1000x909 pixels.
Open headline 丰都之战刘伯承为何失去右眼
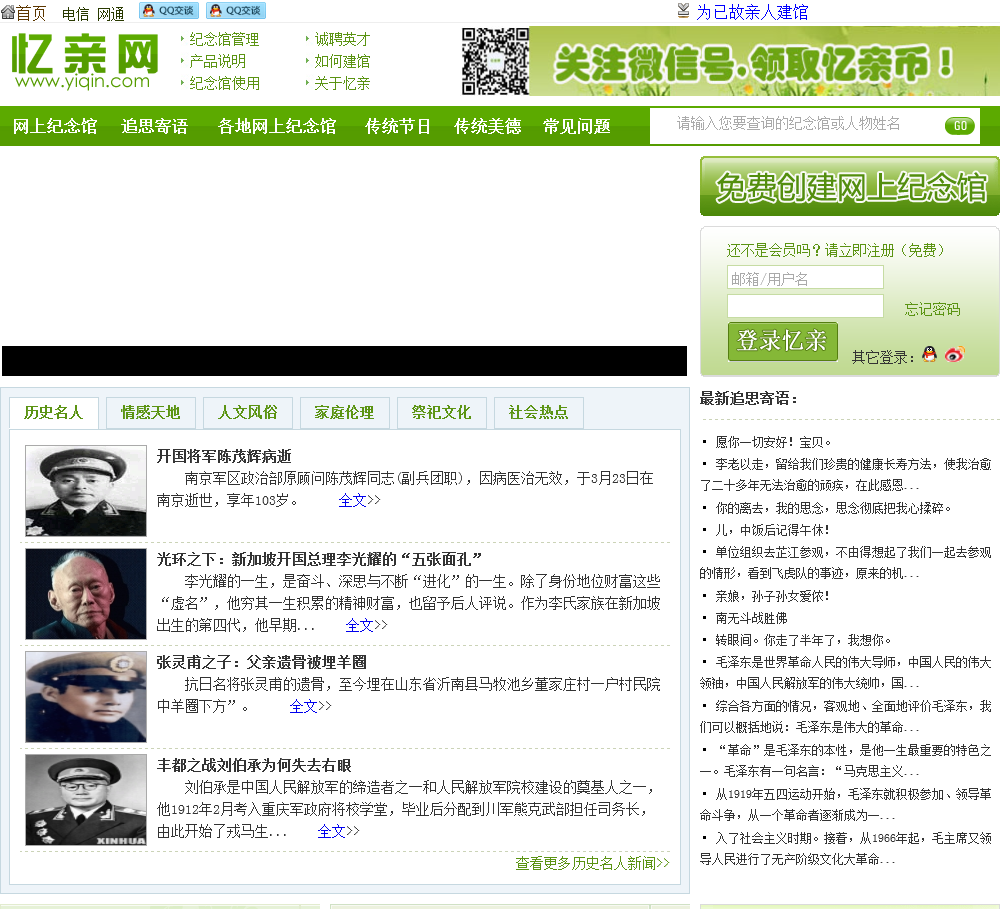tap(254, 765)
